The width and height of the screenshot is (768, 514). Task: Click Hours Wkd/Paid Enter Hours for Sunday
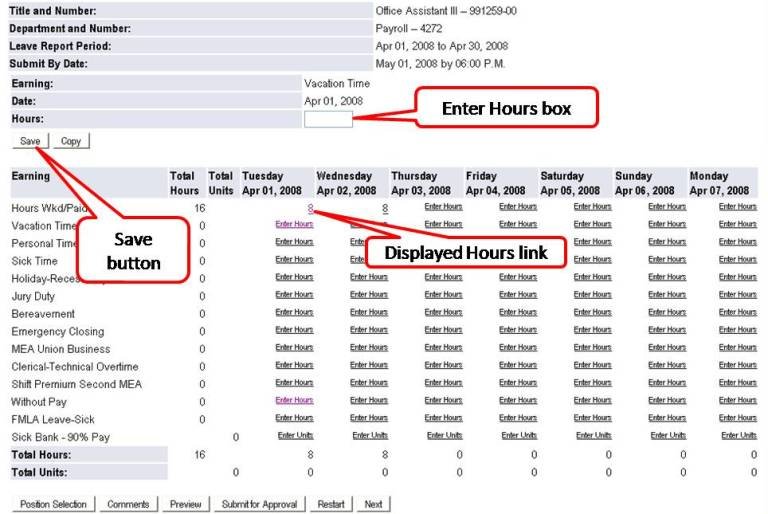(666, 207)
